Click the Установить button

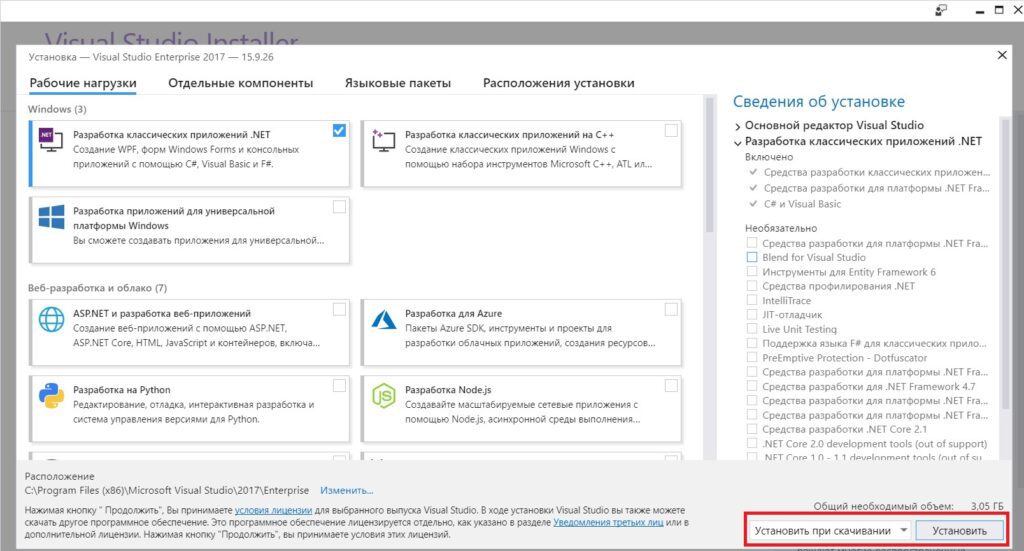(959, 531)
